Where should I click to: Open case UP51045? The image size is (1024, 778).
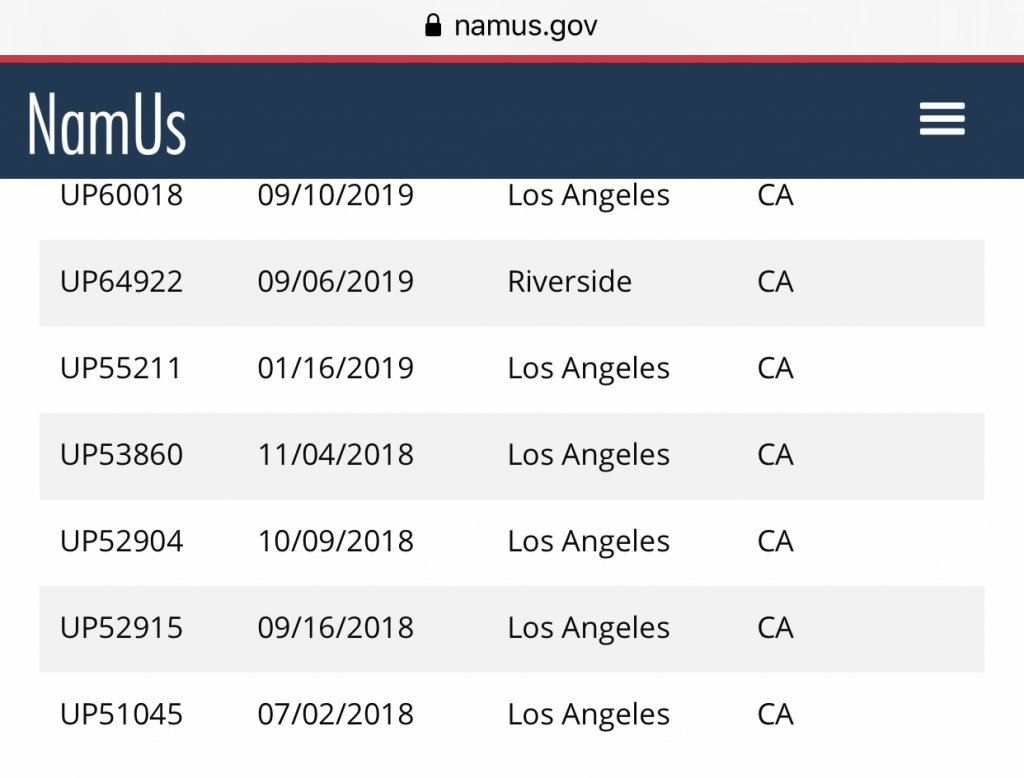(121, 715)
